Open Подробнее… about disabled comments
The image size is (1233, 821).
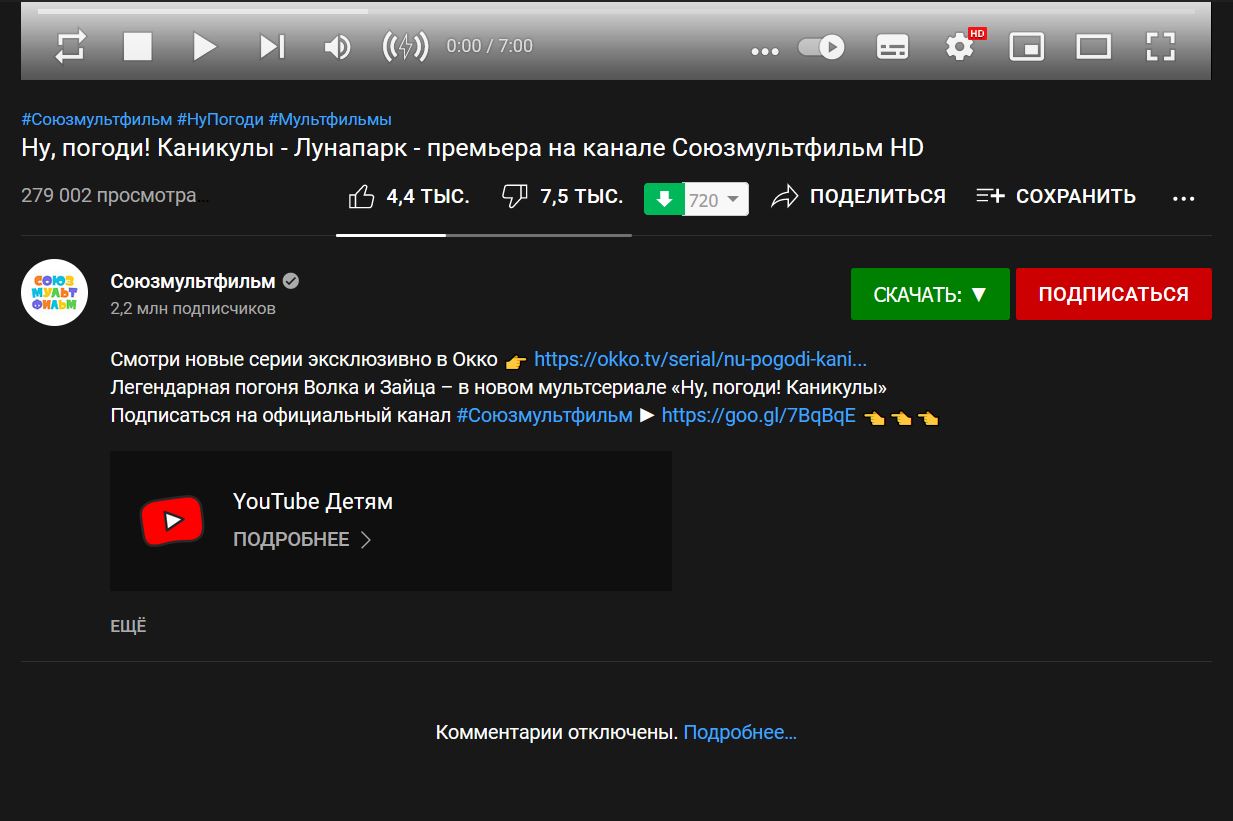[x=740, y=733]
